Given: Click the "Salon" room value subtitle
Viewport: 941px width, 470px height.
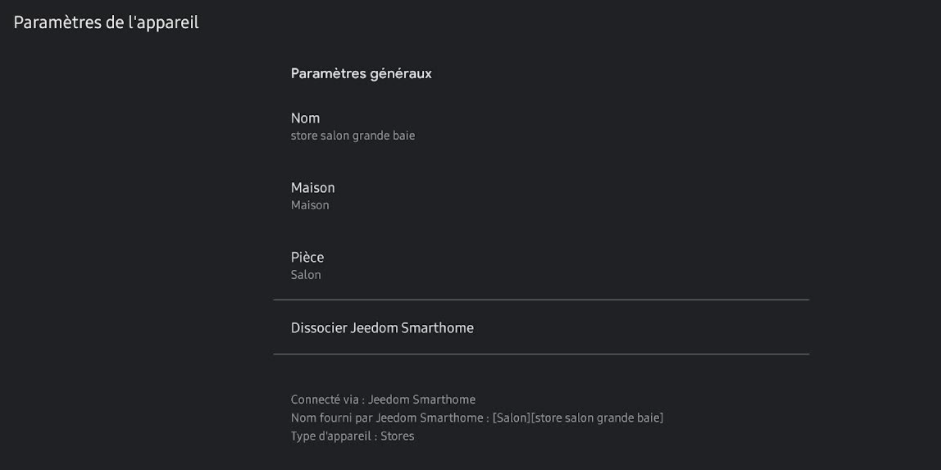Looking at the screenshot, I should (305, 275).
